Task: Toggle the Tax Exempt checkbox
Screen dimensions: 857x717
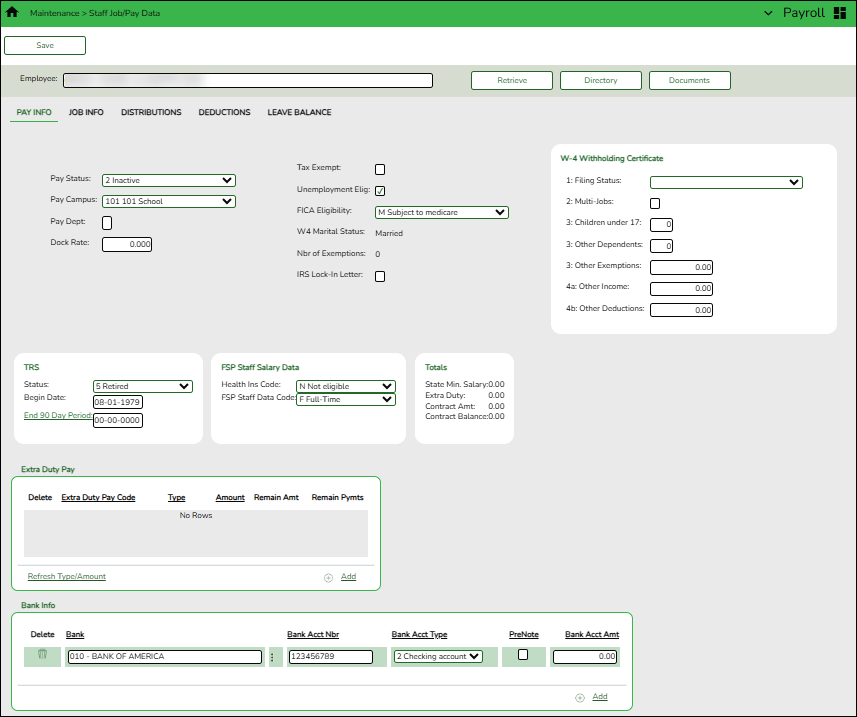Action: 380,169
